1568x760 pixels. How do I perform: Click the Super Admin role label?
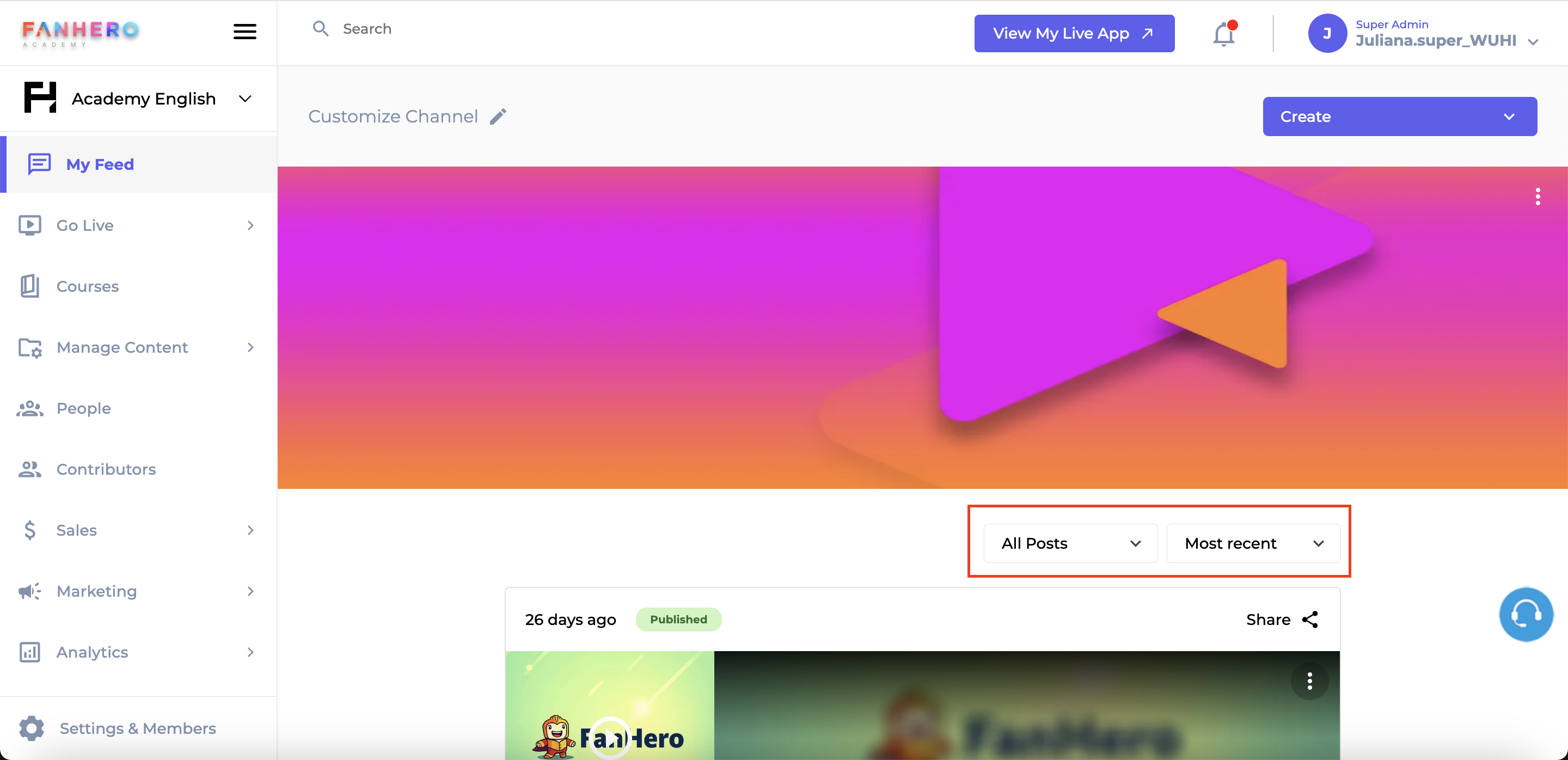pos(1392,24)
